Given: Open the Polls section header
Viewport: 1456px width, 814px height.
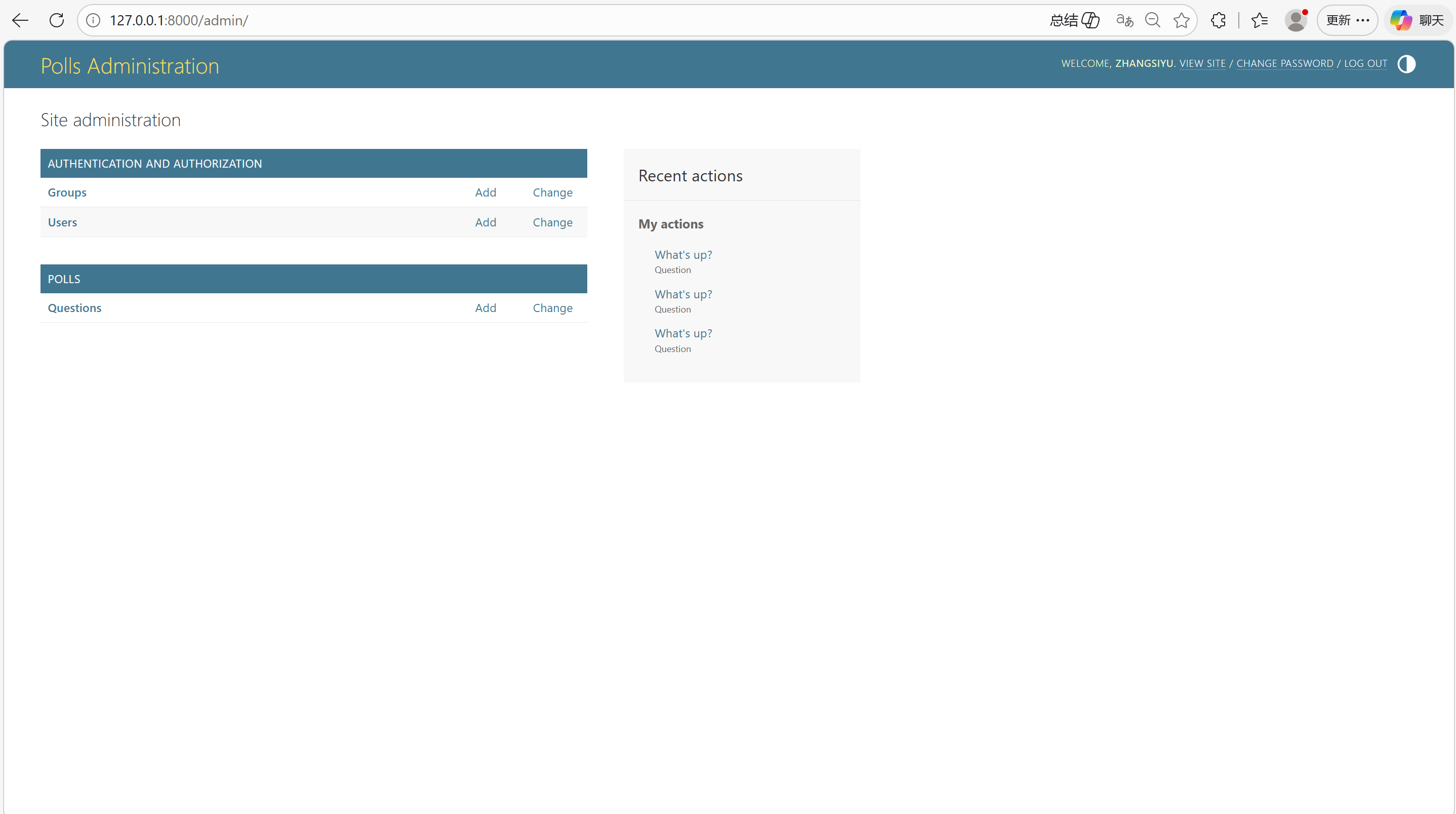Looking at the screenshot, I should [64, 279].
